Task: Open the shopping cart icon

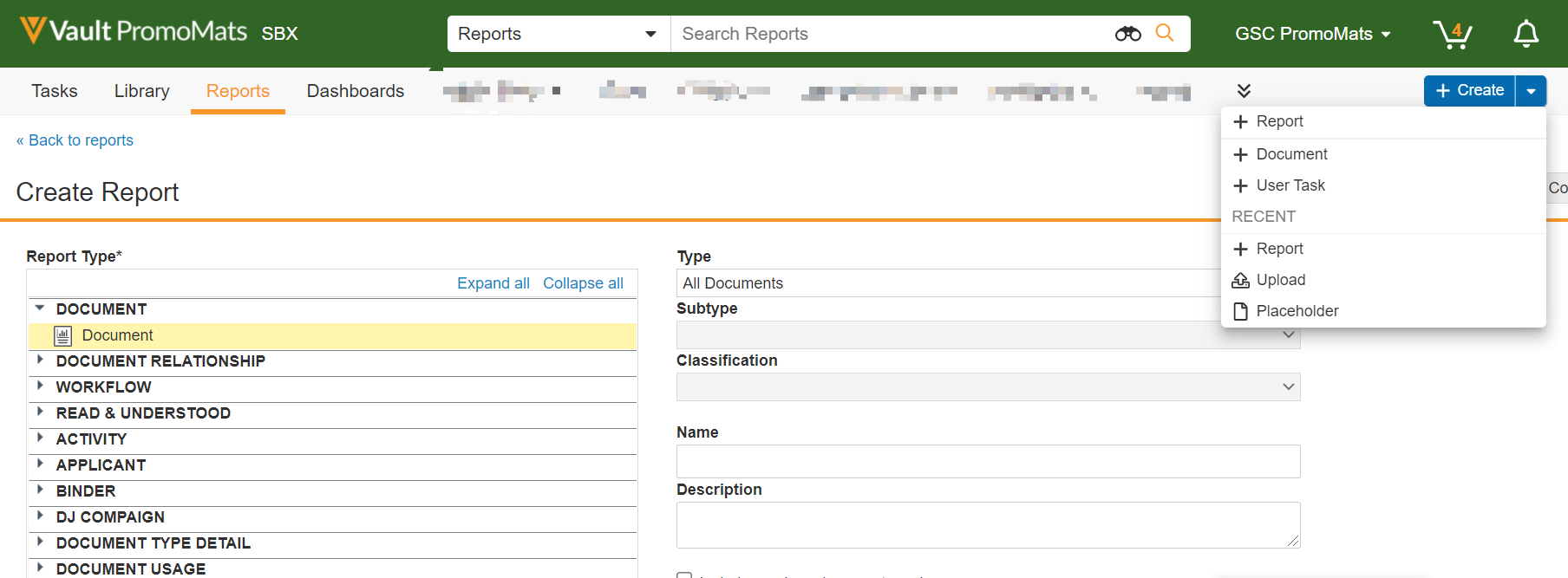Action: tap(1452, 34)
